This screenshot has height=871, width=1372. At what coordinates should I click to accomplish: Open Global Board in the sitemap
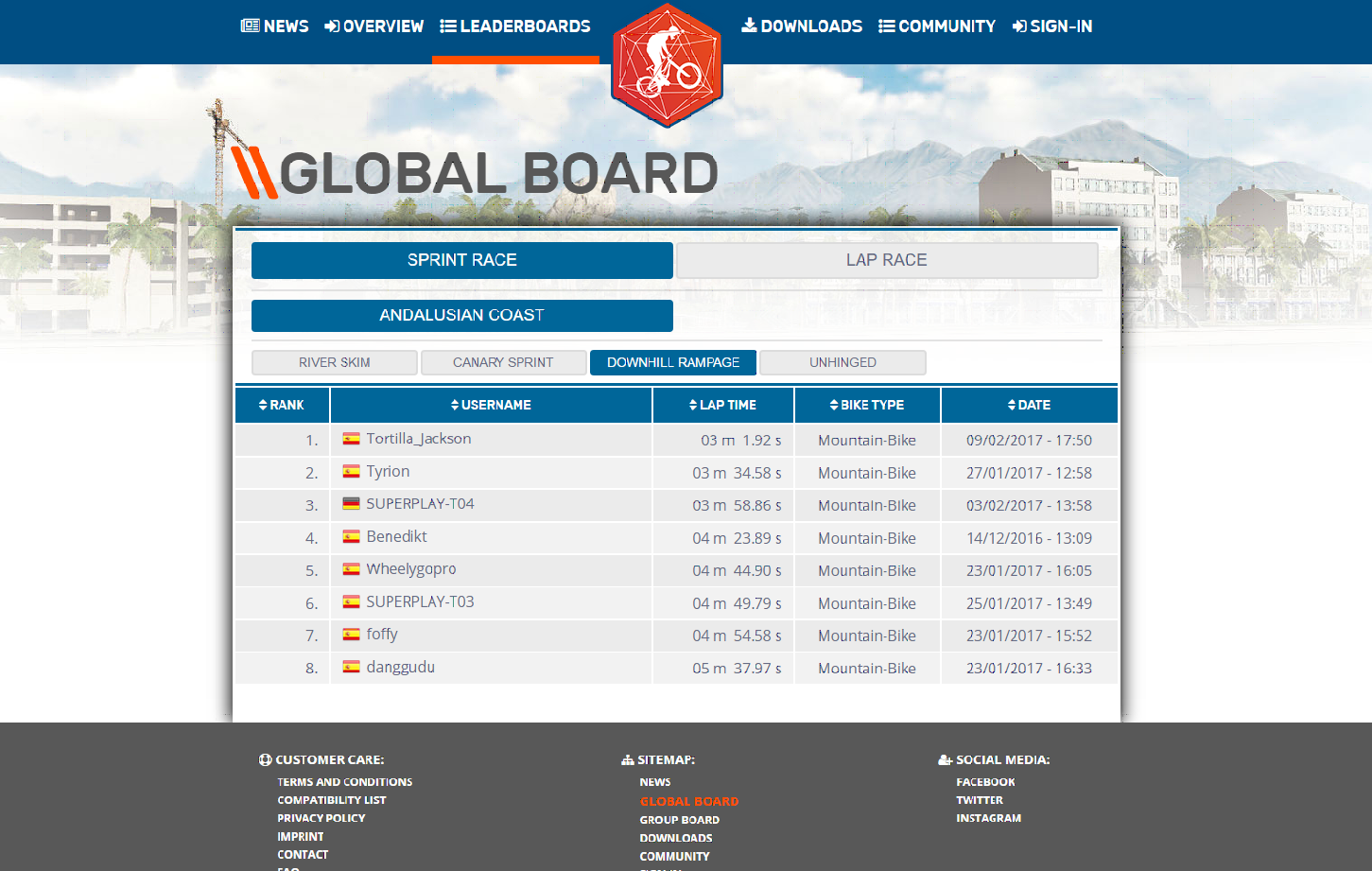(x=689, y=801)
